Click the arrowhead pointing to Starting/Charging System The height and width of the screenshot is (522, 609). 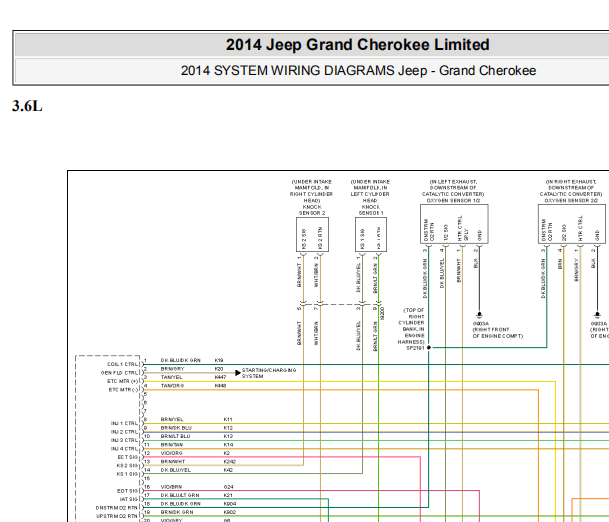pos(238,373)
